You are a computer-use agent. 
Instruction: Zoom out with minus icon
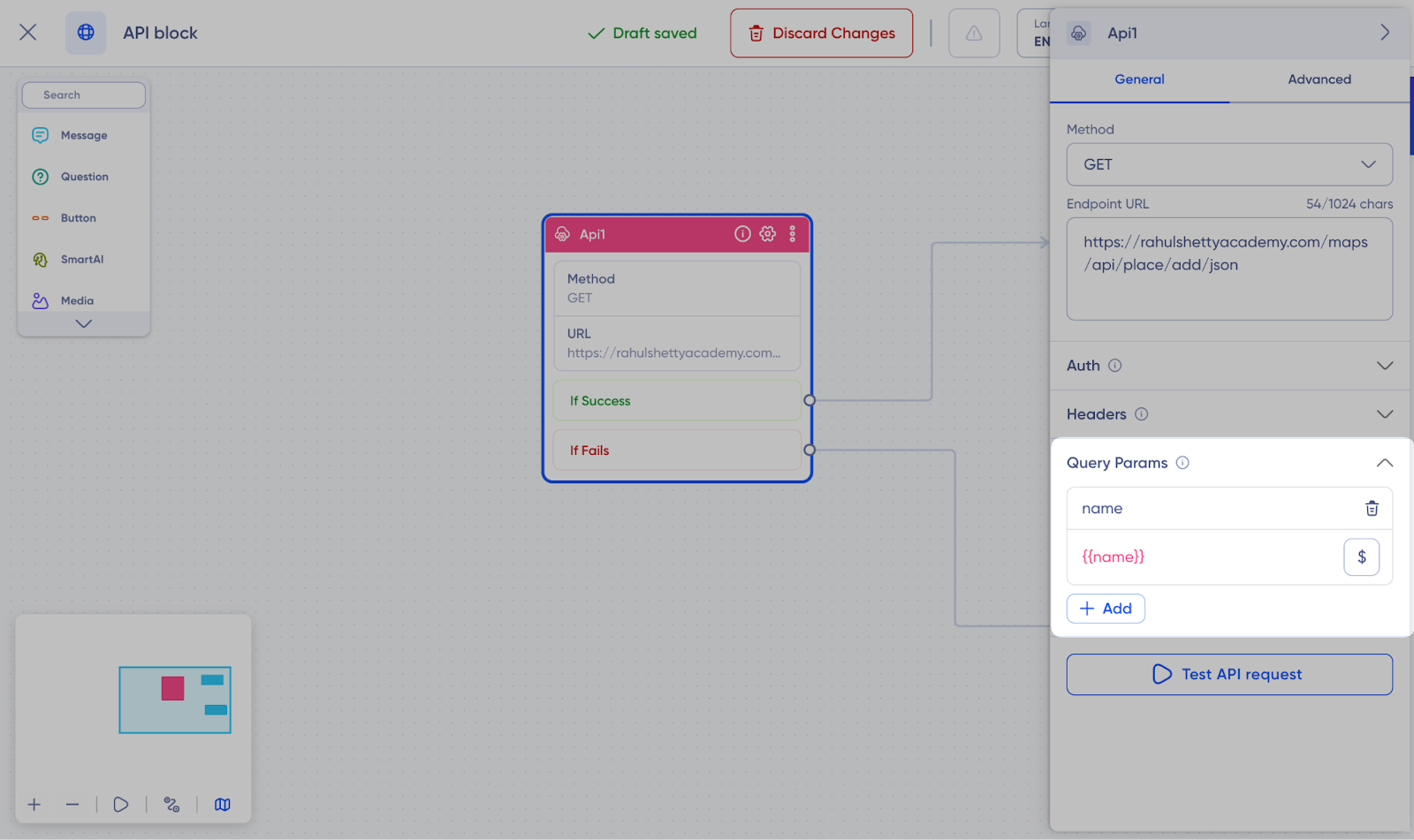(x=72, y=805)
